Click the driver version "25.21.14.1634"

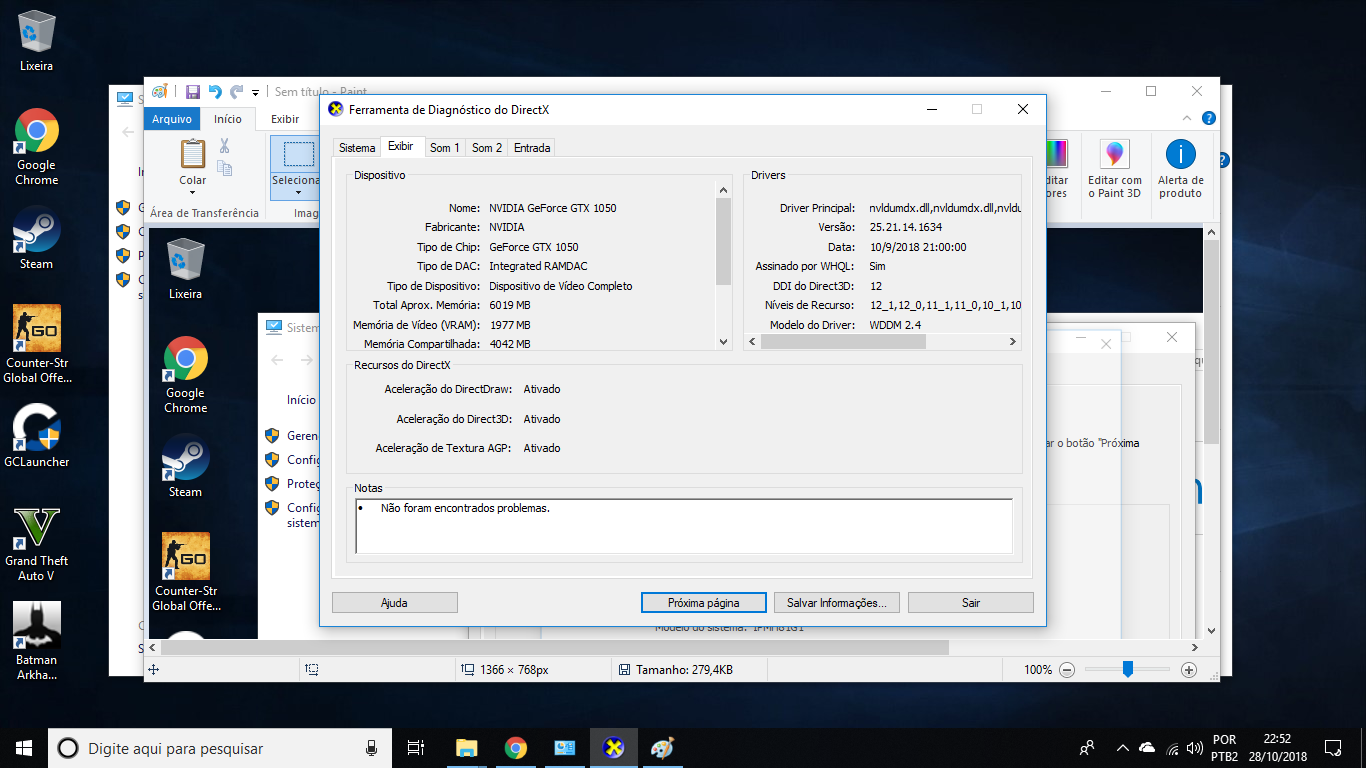point(906,227)
